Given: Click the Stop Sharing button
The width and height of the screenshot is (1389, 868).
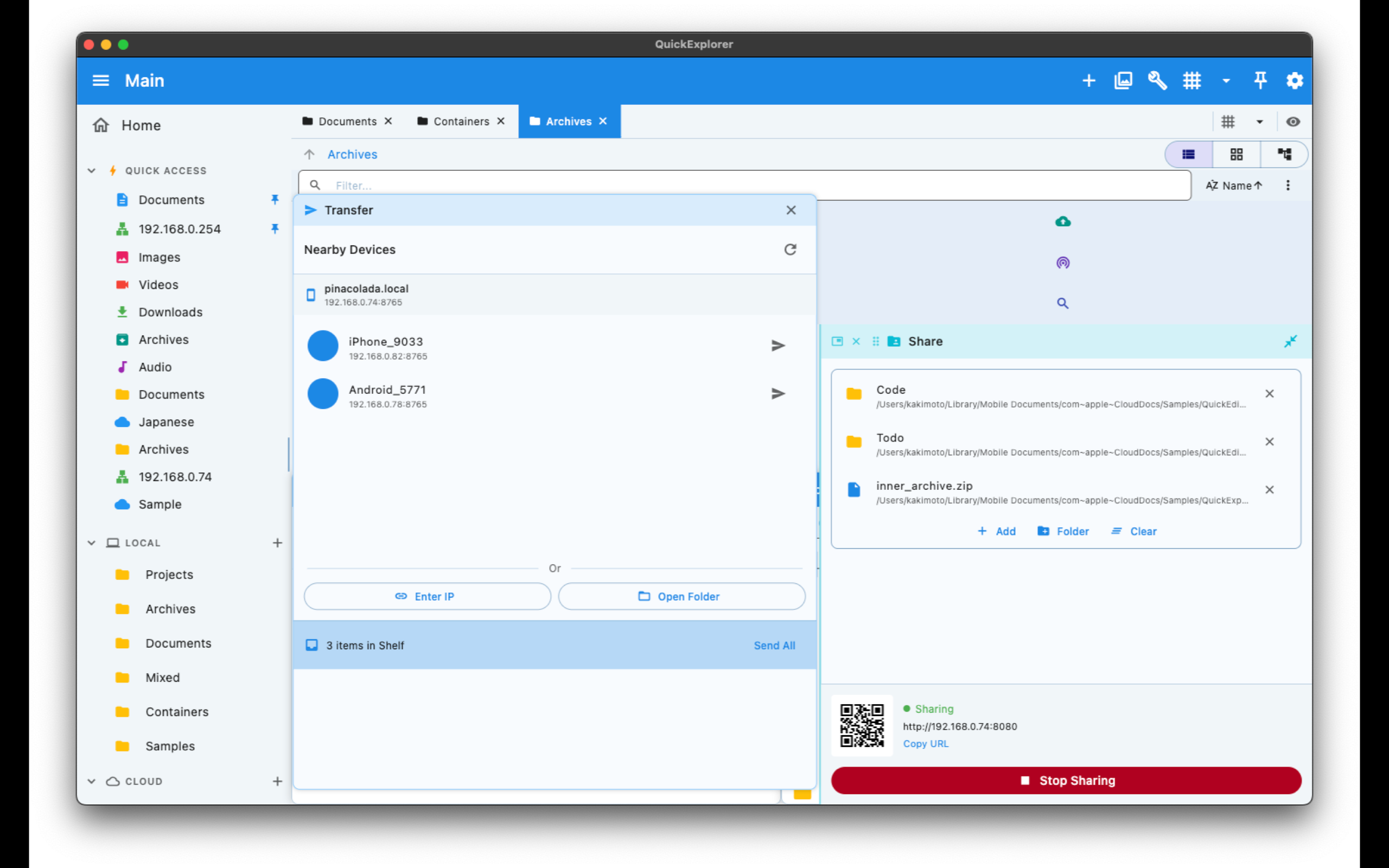Looking at the screenshot, I should pyautogui.click(x=1066, y=781).
